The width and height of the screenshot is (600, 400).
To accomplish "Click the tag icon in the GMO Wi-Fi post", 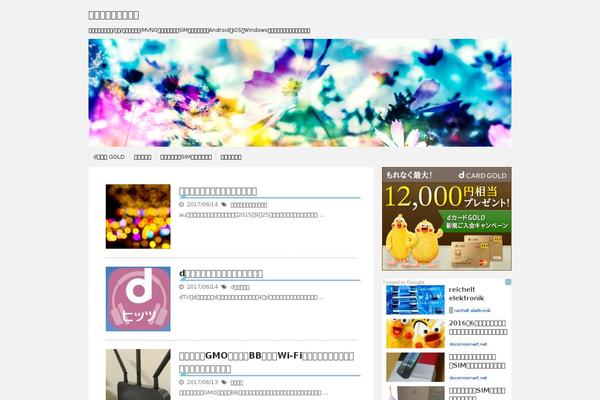I will pos(224,382).
